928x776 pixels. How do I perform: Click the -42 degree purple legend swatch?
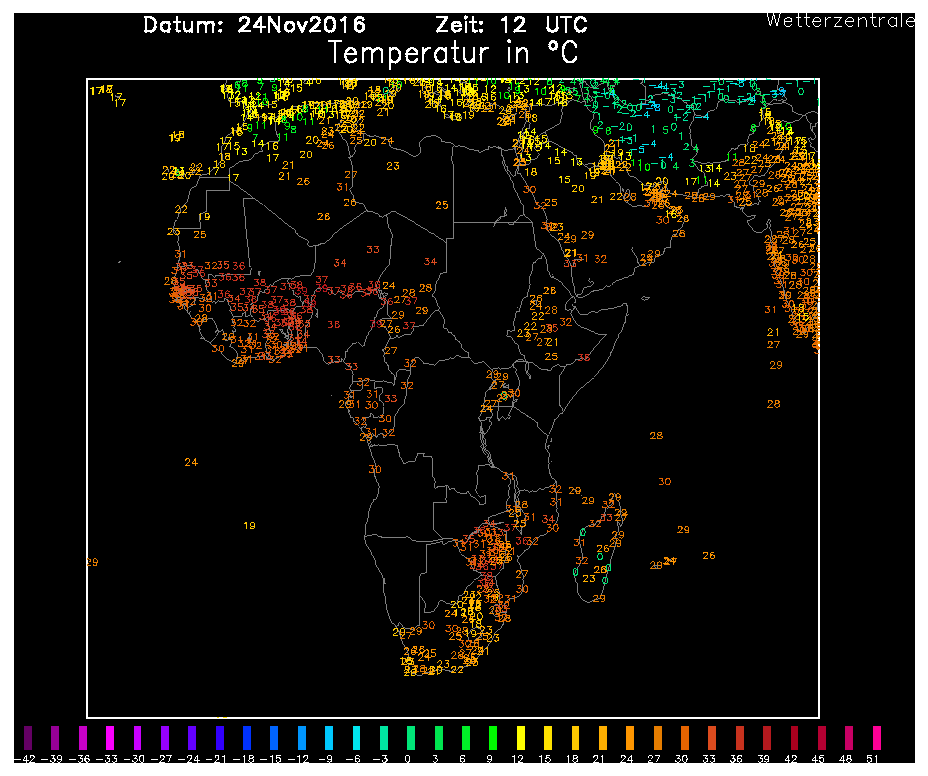(x=28, y=738)
